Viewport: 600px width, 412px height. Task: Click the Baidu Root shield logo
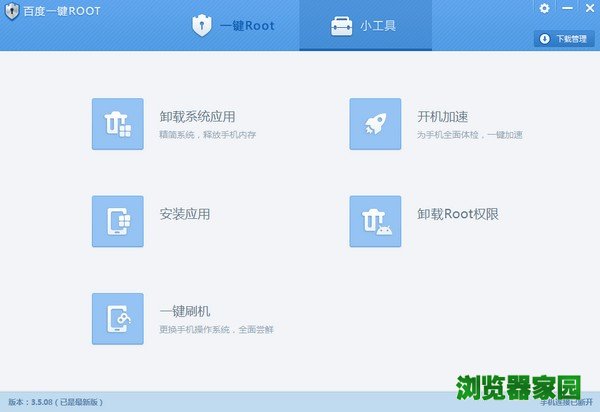12,9
